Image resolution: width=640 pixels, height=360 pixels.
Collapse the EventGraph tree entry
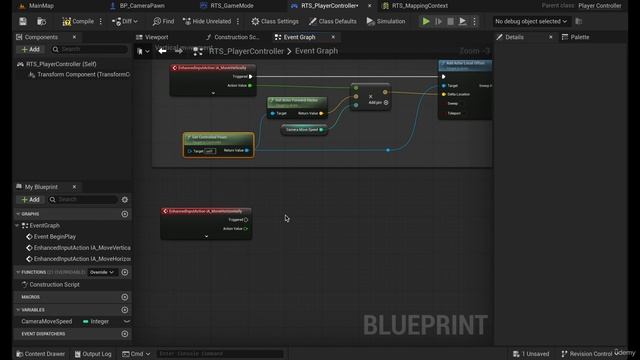coord(17,226)
